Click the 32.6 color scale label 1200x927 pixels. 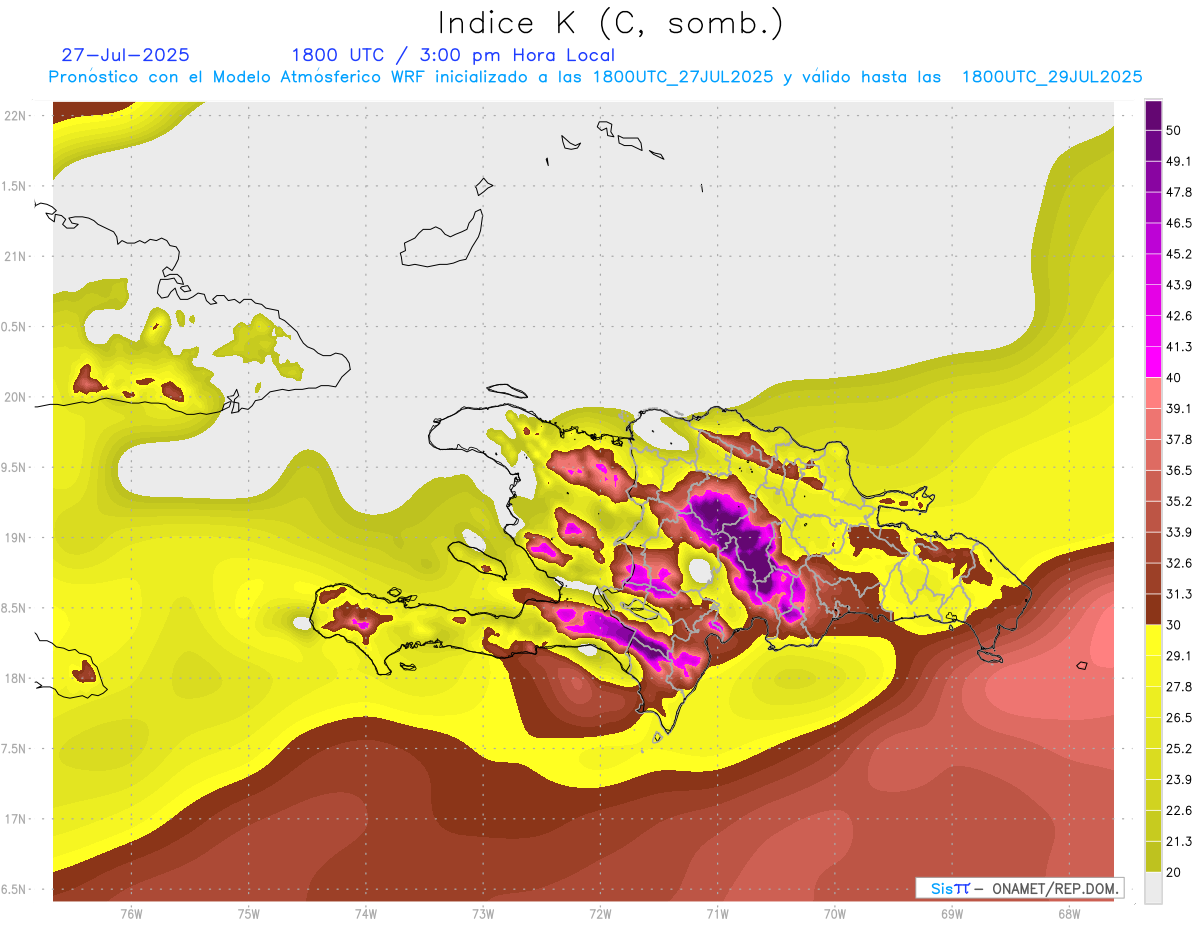pos(1178,563)
